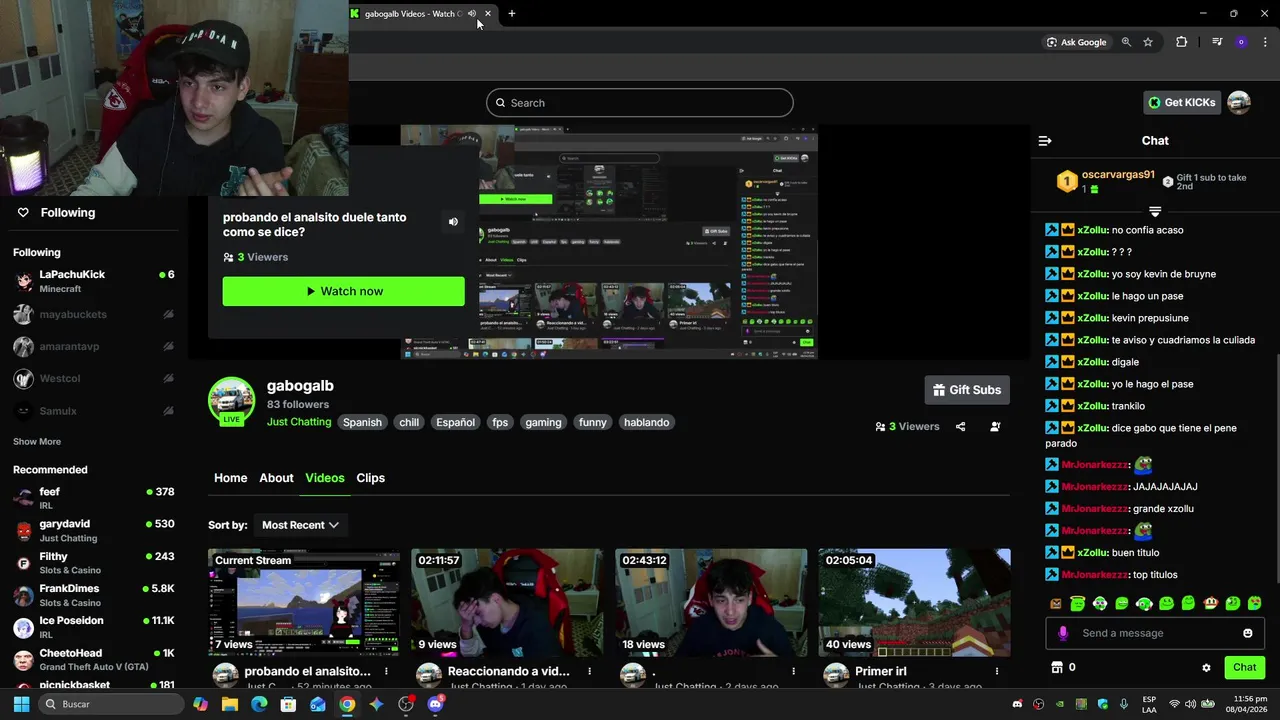Select the Videos tab
The width and height of the screenshot is (1280, 720).
(x=325, y=478)
